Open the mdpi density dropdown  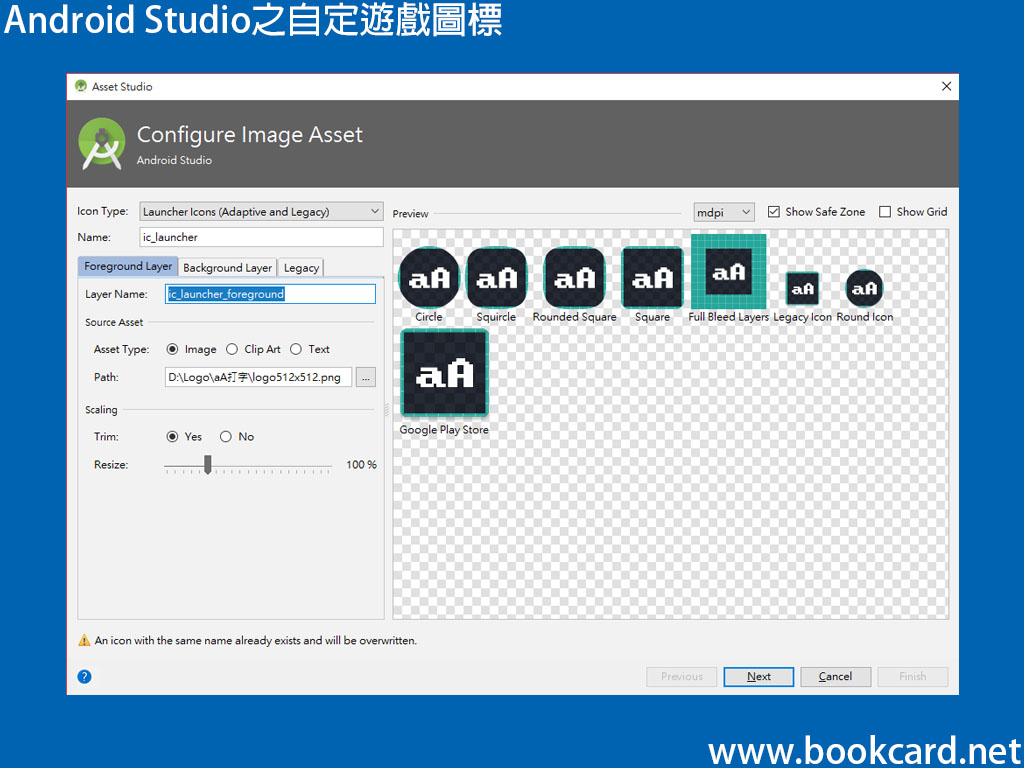(x=722, y=211)
